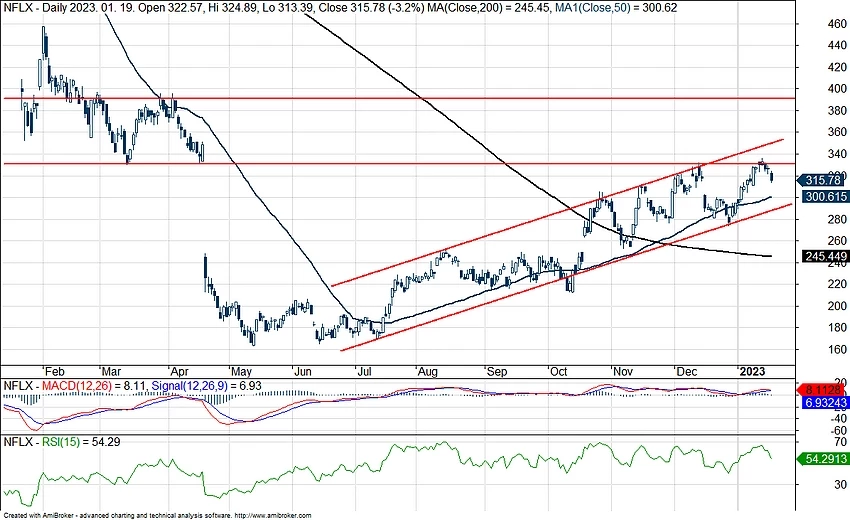The width and height of the screenshot is (850, 520).
Task: Click the 280 price axis label
Action: pos(837,219)
